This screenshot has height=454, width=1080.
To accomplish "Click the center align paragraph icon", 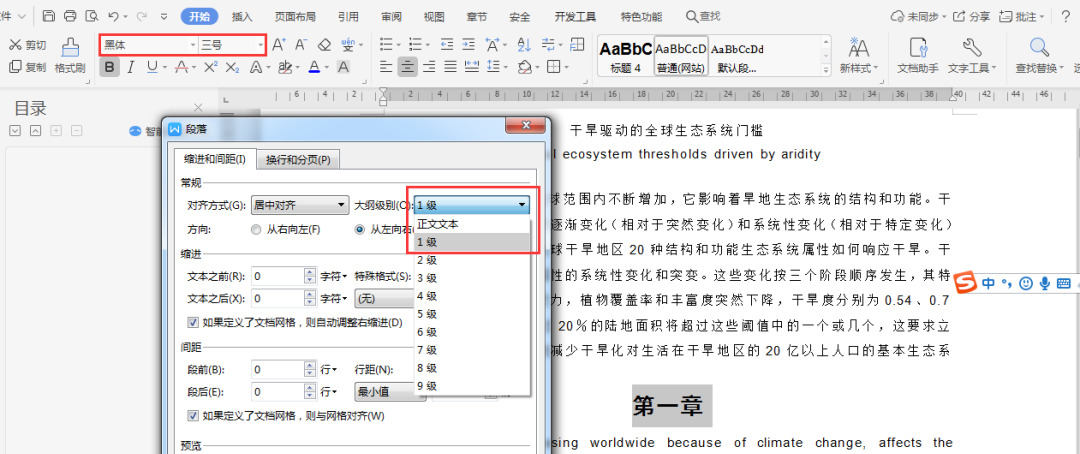I will click(x=407, y=67).
